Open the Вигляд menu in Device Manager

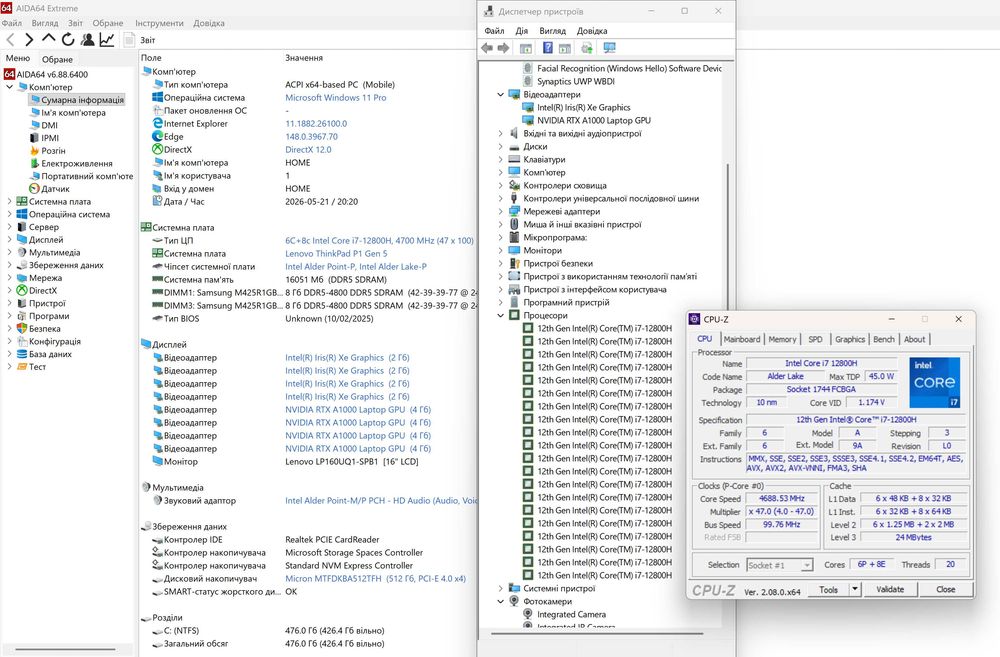tap(552, 31)
